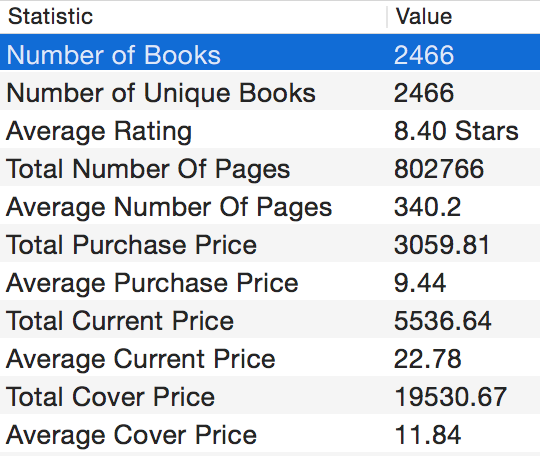Select the Total Number Of Pages row
This screenshot has width=540, height=456.
[x=270, y=168]
